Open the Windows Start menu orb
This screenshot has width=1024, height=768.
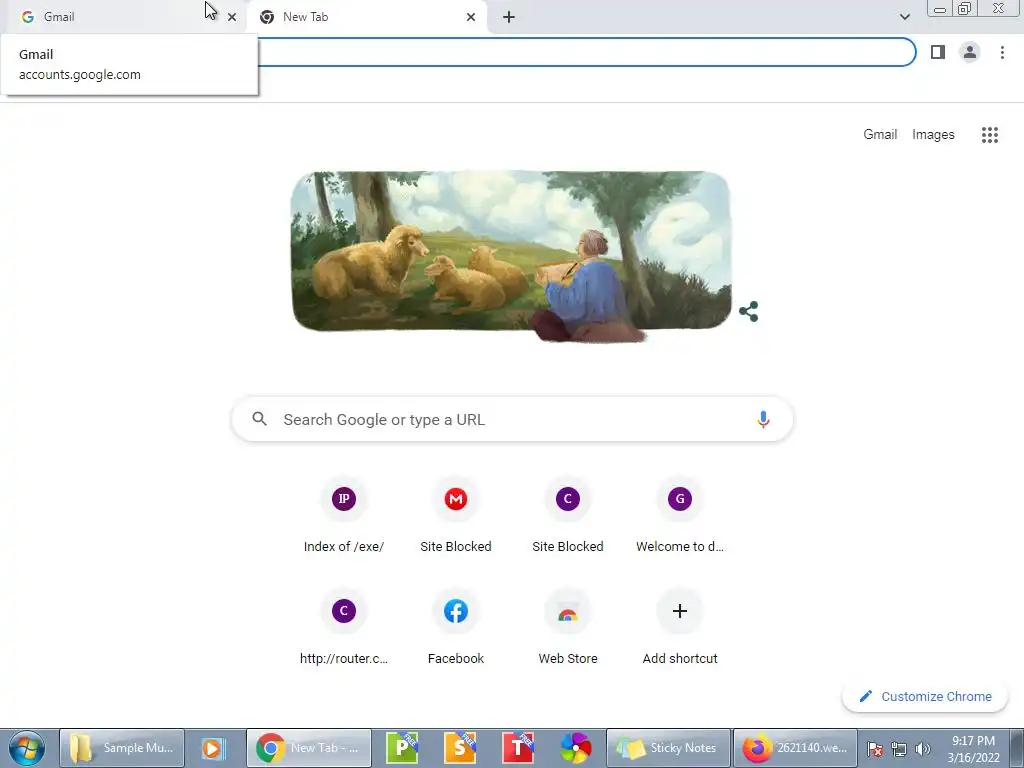pyautogui.click(x=27, y=748)
